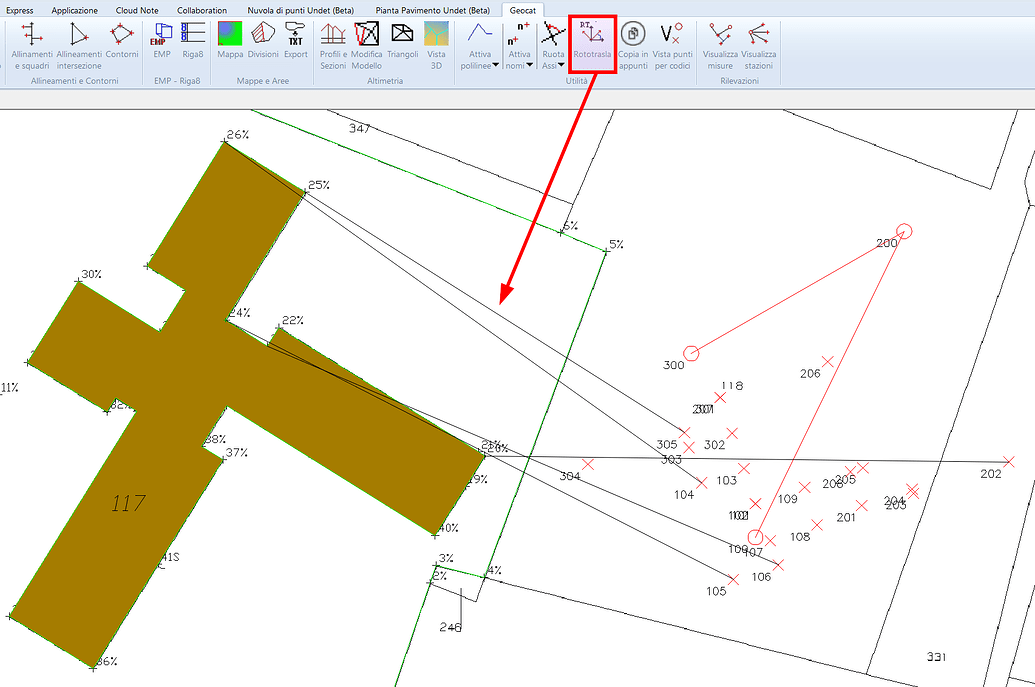Open the Mappa tool

click(230, 40)
